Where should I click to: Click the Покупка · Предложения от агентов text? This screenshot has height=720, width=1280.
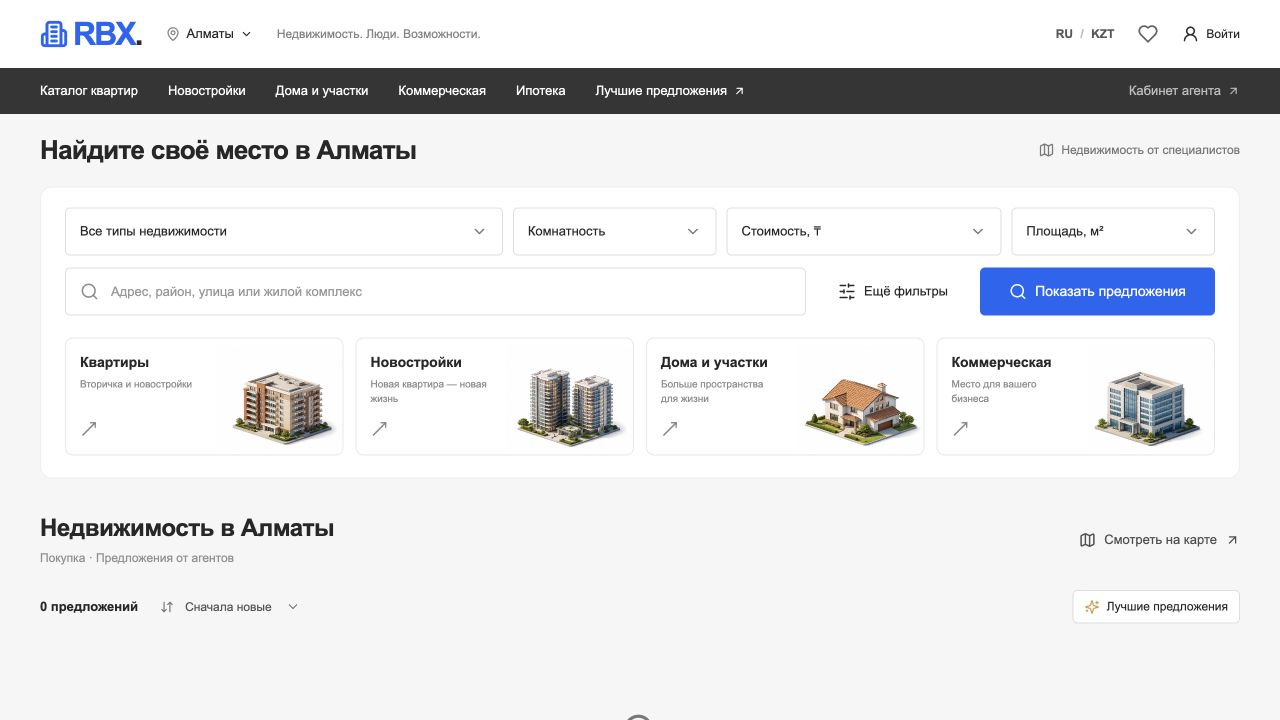[x=137, y=558]
